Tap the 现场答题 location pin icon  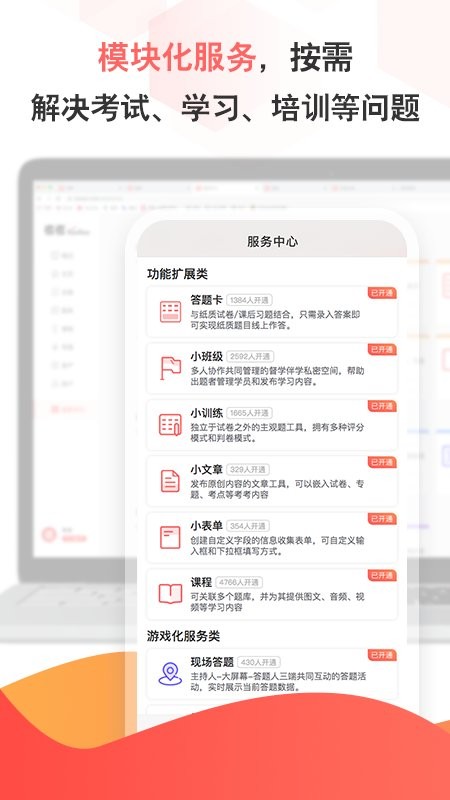click(170, 674)
